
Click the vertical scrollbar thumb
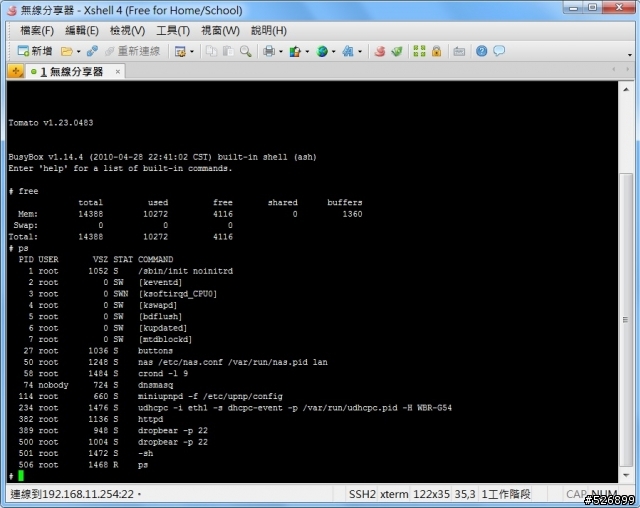pyautogui.click(x=626, y=320)
